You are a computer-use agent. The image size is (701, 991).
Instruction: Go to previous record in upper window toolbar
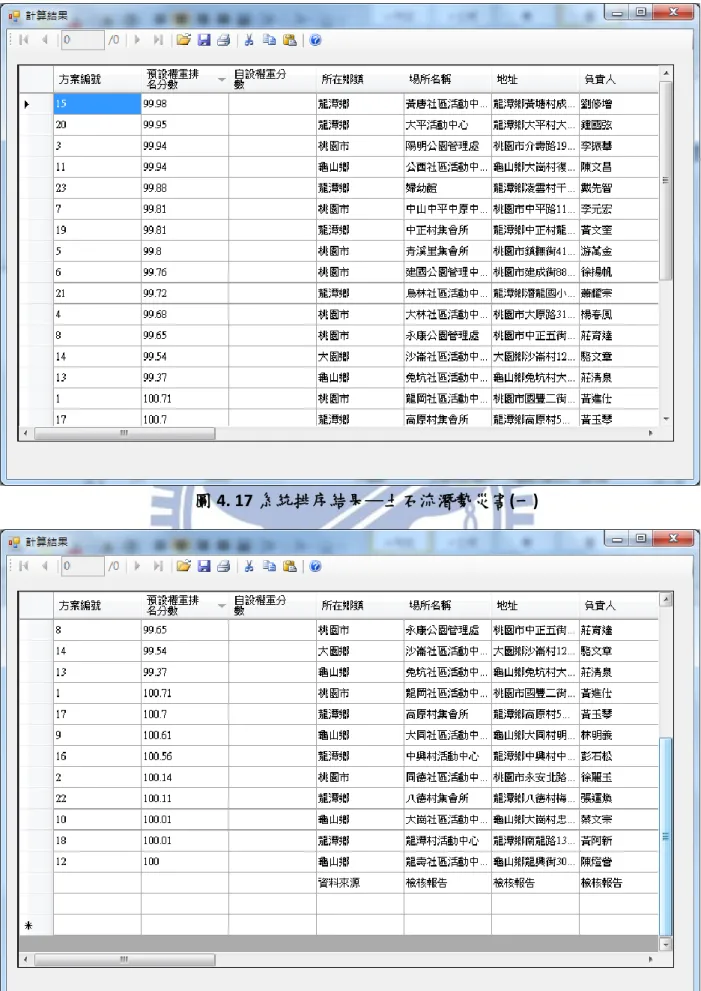44,40
